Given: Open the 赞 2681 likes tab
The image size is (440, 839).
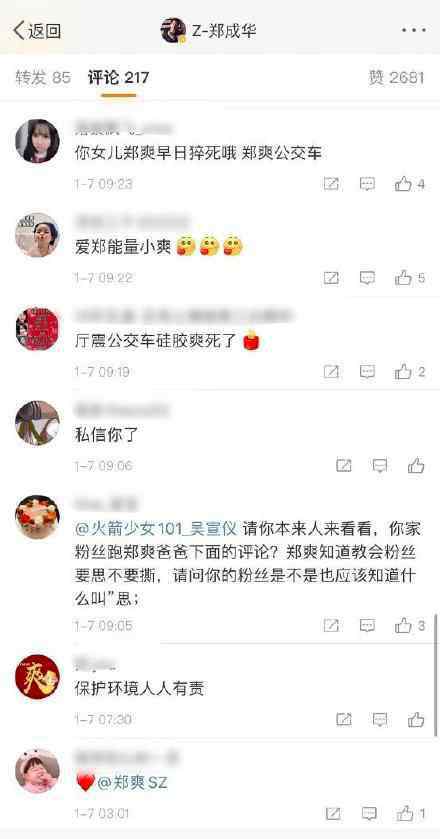Looking at the screenshot, I should click(x=396, y=78).
